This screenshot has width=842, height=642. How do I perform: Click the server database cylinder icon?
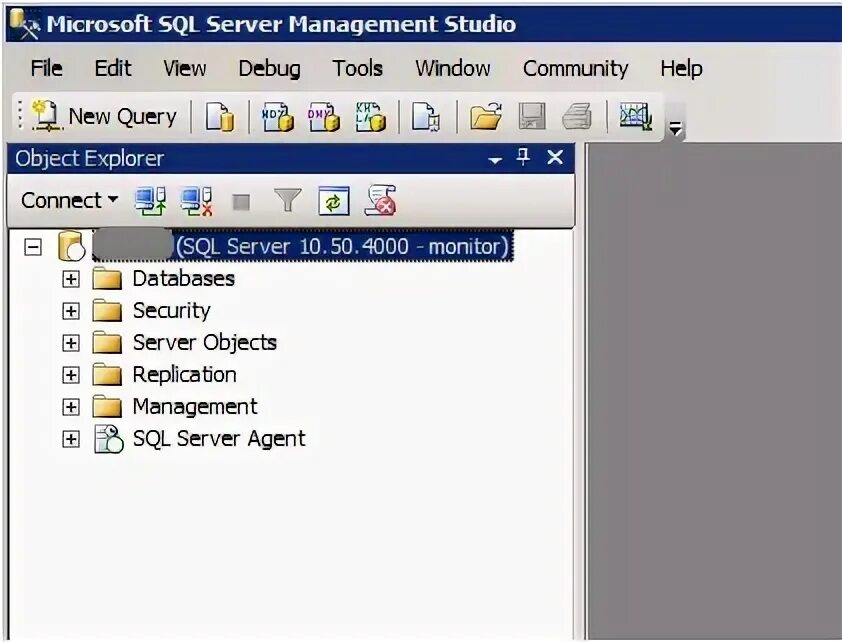[x=71, y=246]
